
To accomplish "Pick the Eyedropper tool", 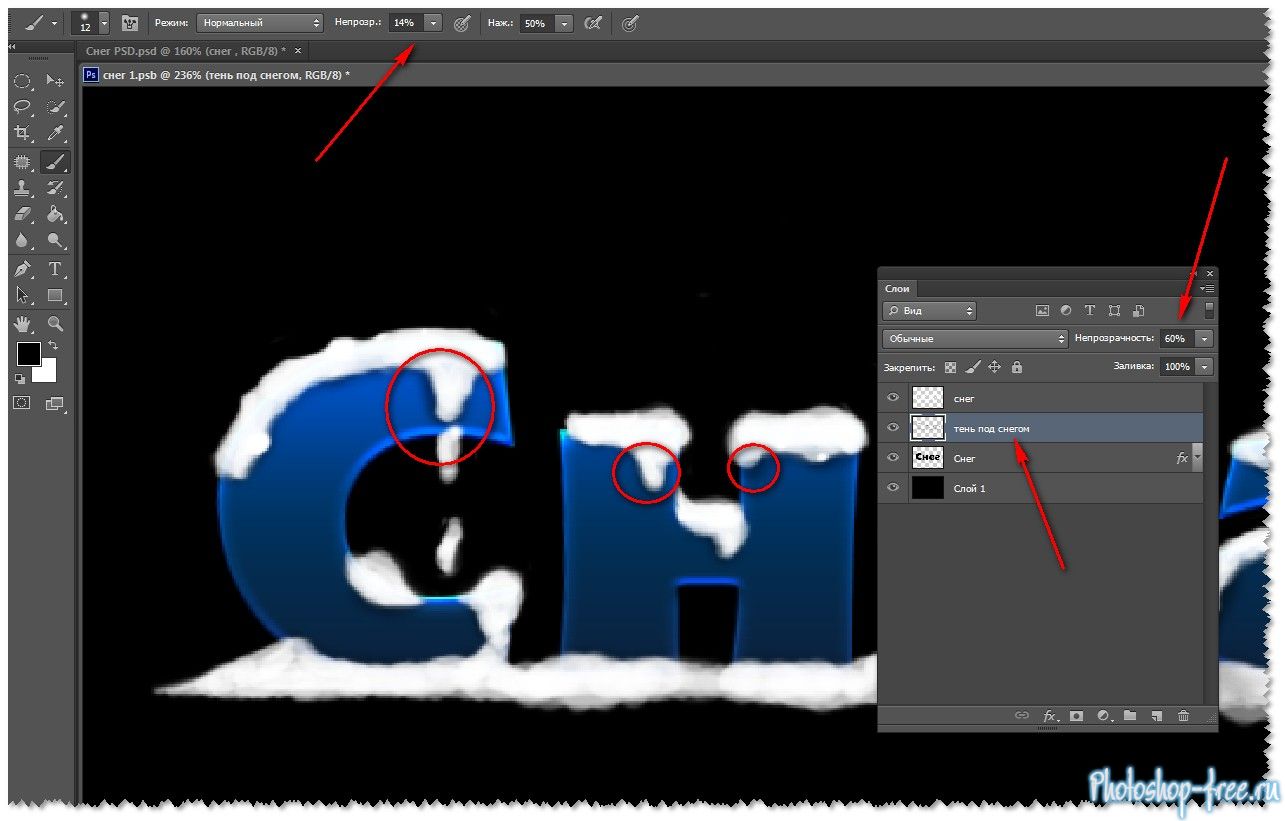I will [56, 133].
